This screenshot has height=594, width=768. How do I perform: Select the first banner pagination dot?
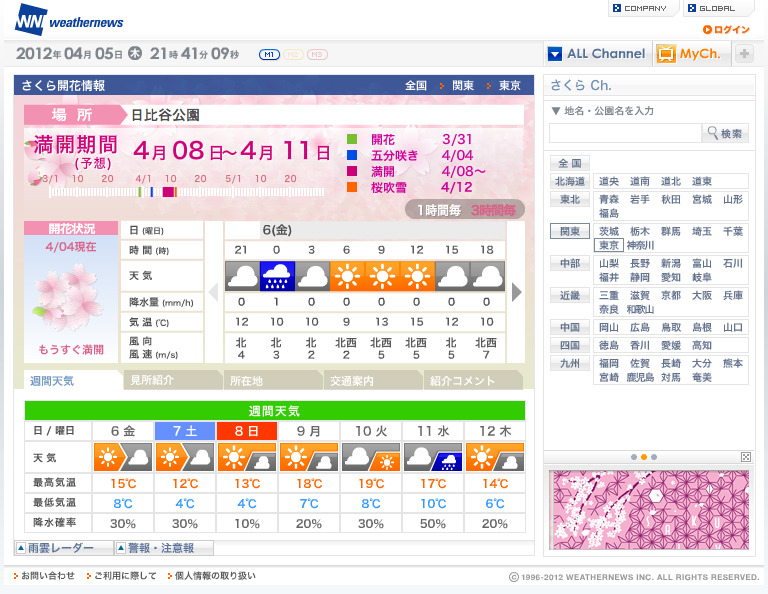pyautogui.click(x=634, y=457)
